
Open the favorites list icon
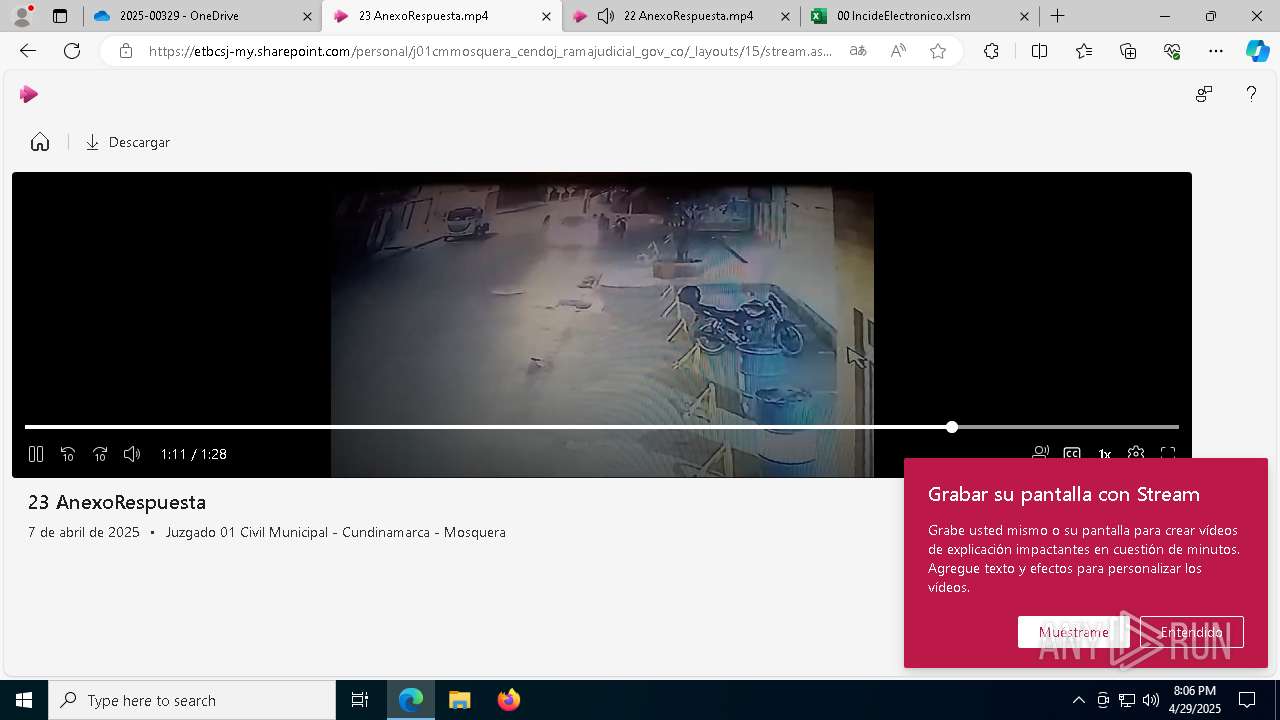pyautogui.click(x=1084, y=51)
